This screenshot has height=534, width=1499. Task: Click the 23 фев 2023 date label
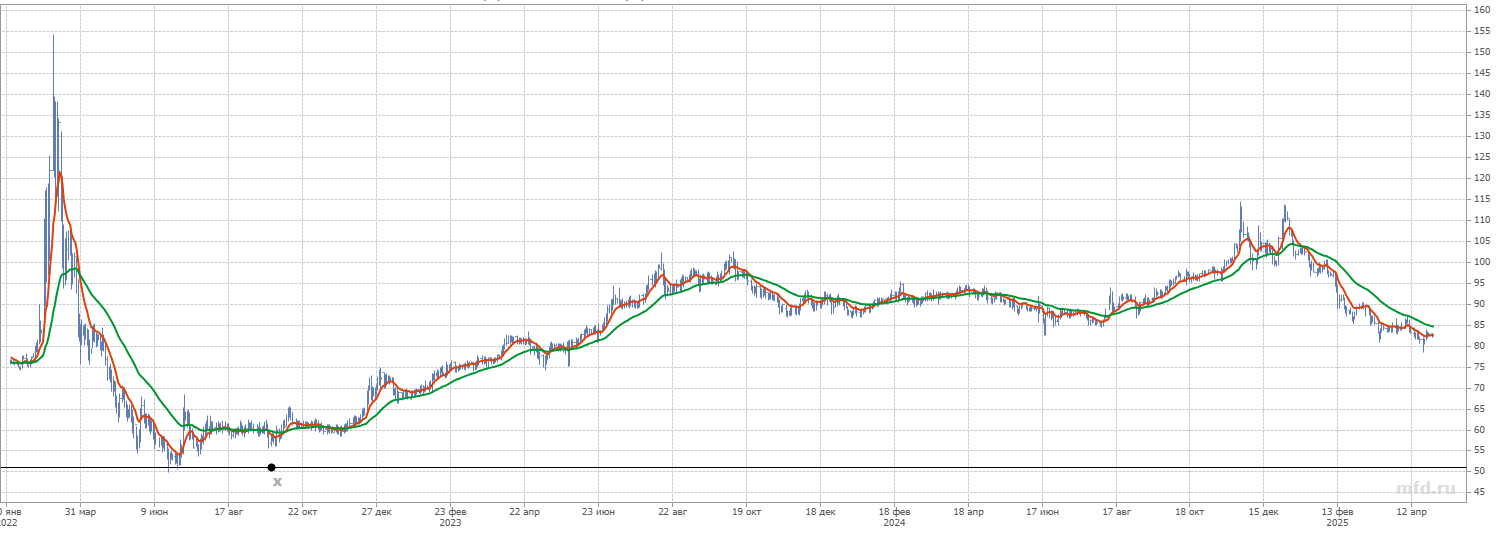[x=450, y=510]
